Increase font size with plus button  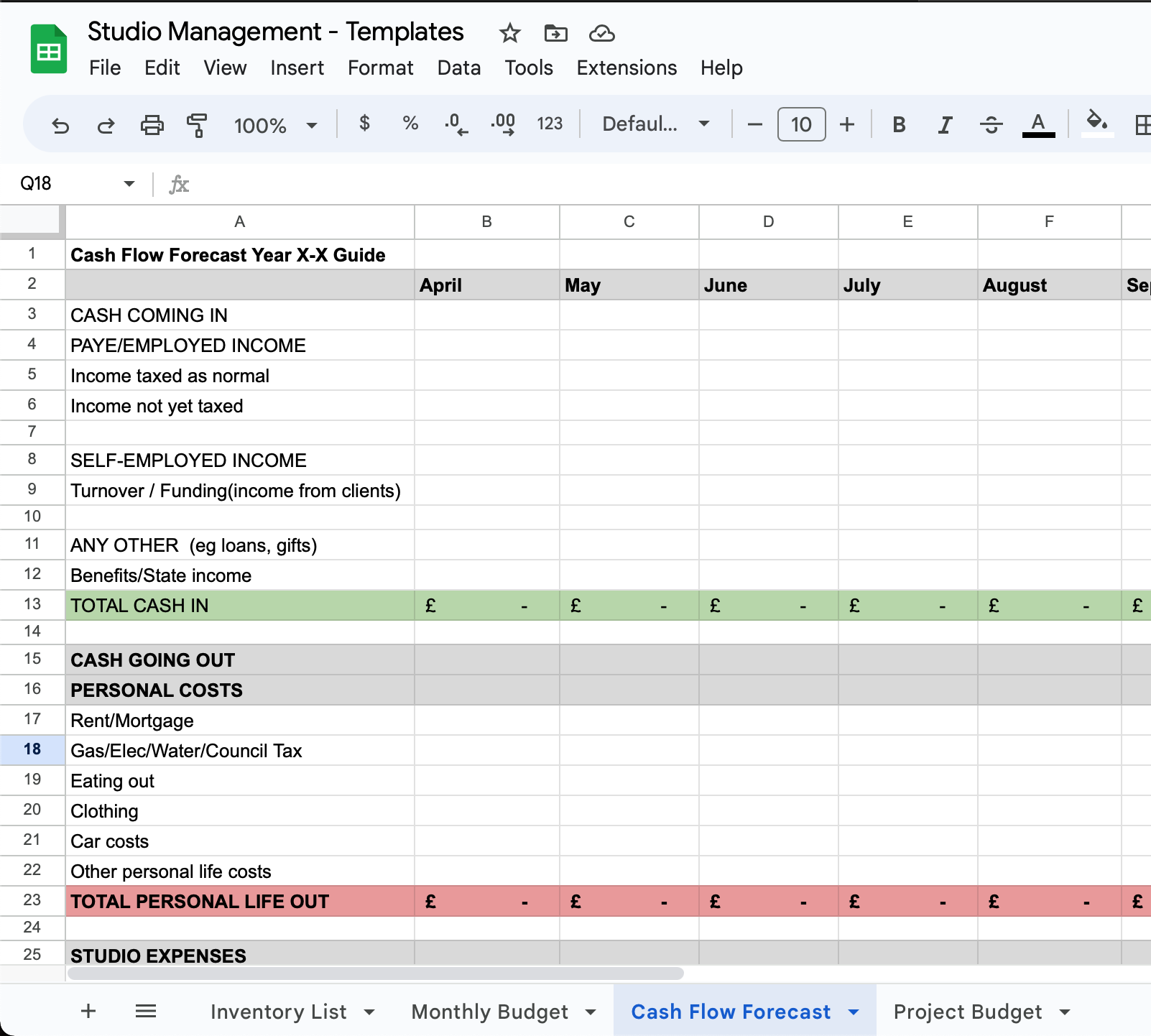click(847, 125)
